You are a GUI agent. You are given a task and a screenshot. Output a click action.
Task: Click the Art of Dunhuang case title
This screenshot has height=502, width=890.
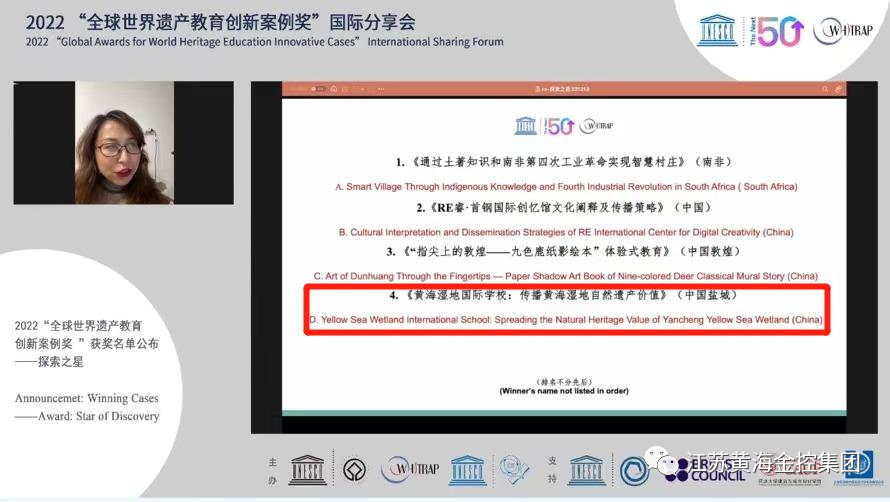click(565, 275)
